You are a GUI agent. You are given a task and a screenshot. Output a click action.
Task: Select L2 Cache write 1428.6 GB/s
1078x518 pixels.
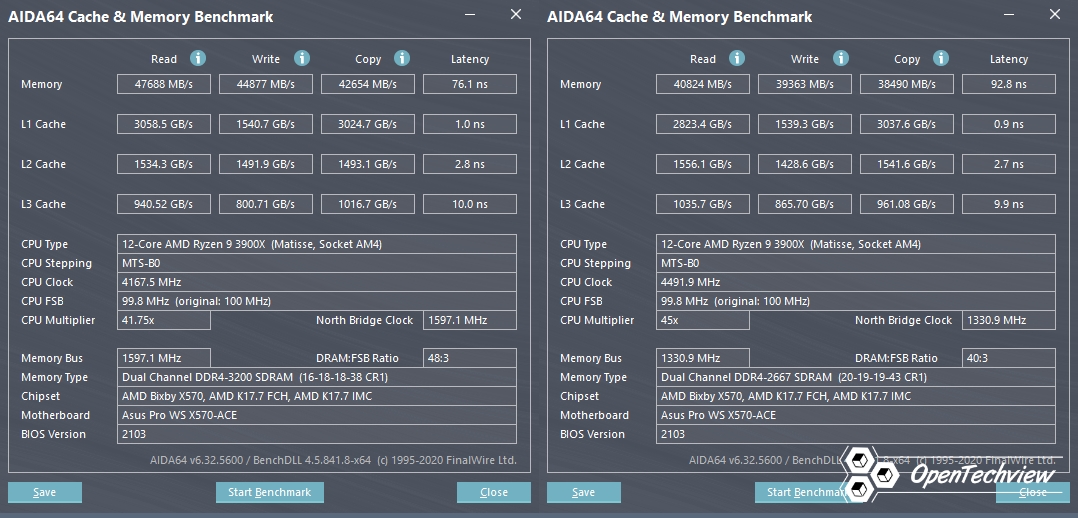tap(804, 164)
